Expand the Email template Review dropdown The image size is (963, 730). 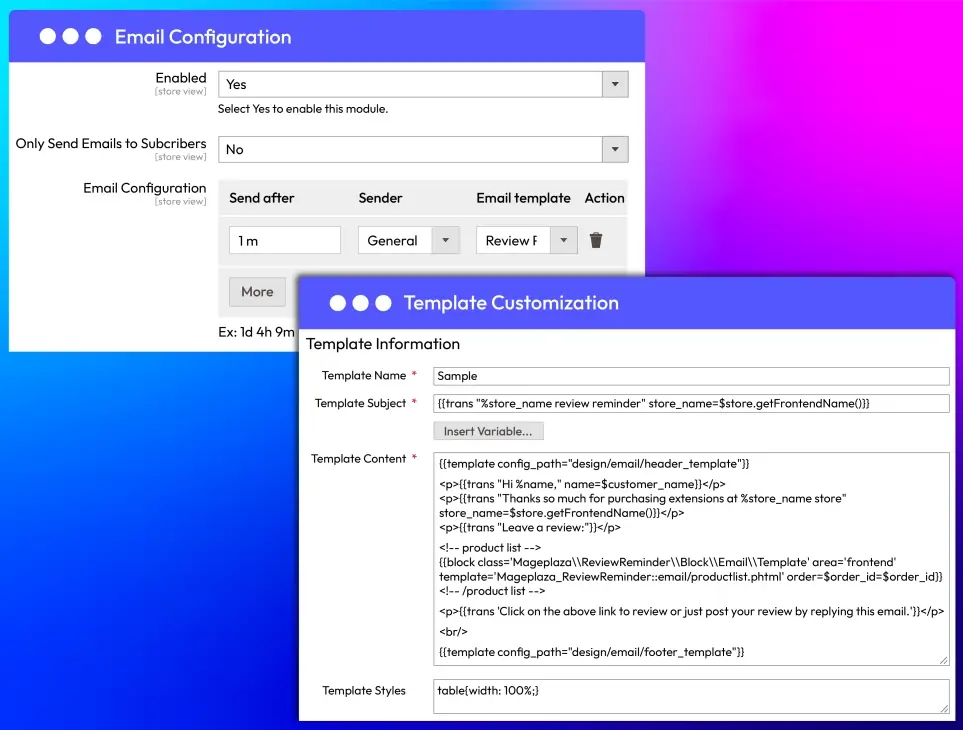click(526, 240)
